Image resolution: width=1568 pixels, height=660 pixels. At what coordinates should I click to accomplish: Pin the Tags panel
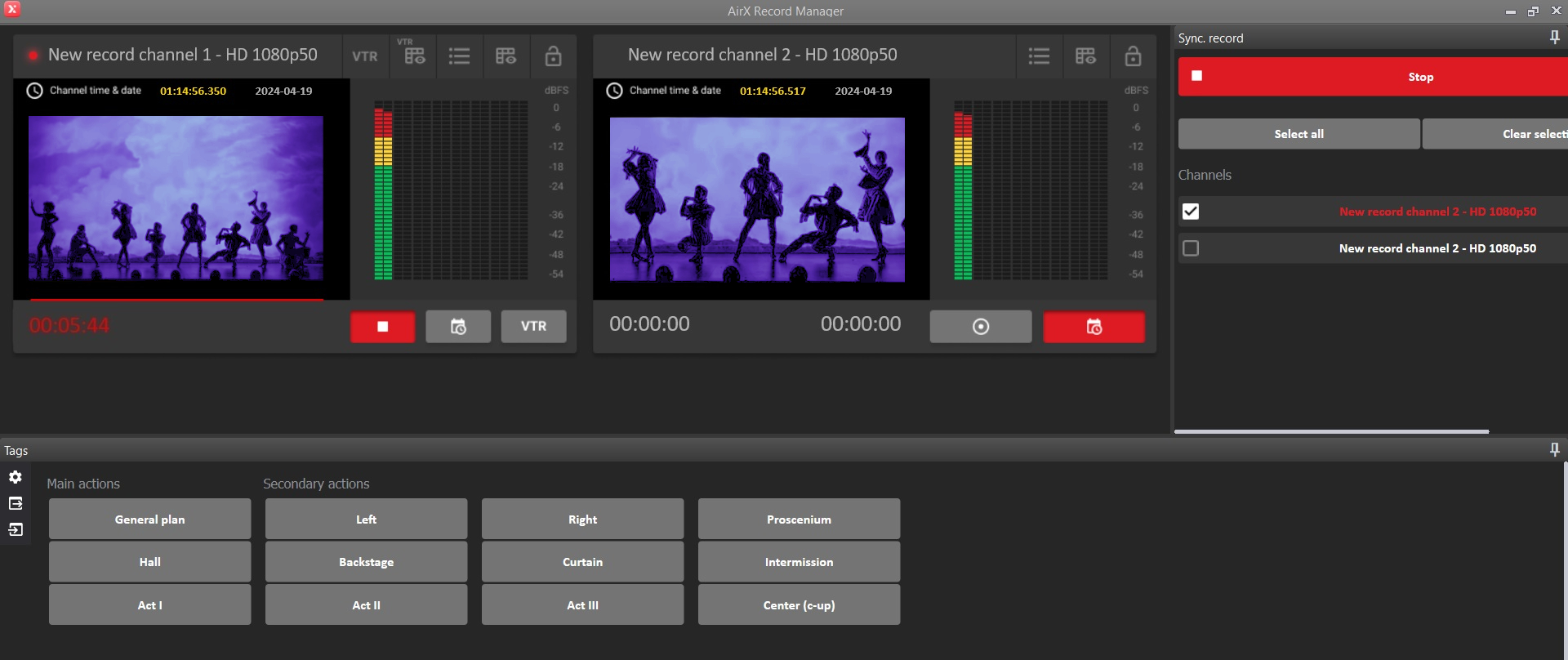click(x=1554, y=450)
